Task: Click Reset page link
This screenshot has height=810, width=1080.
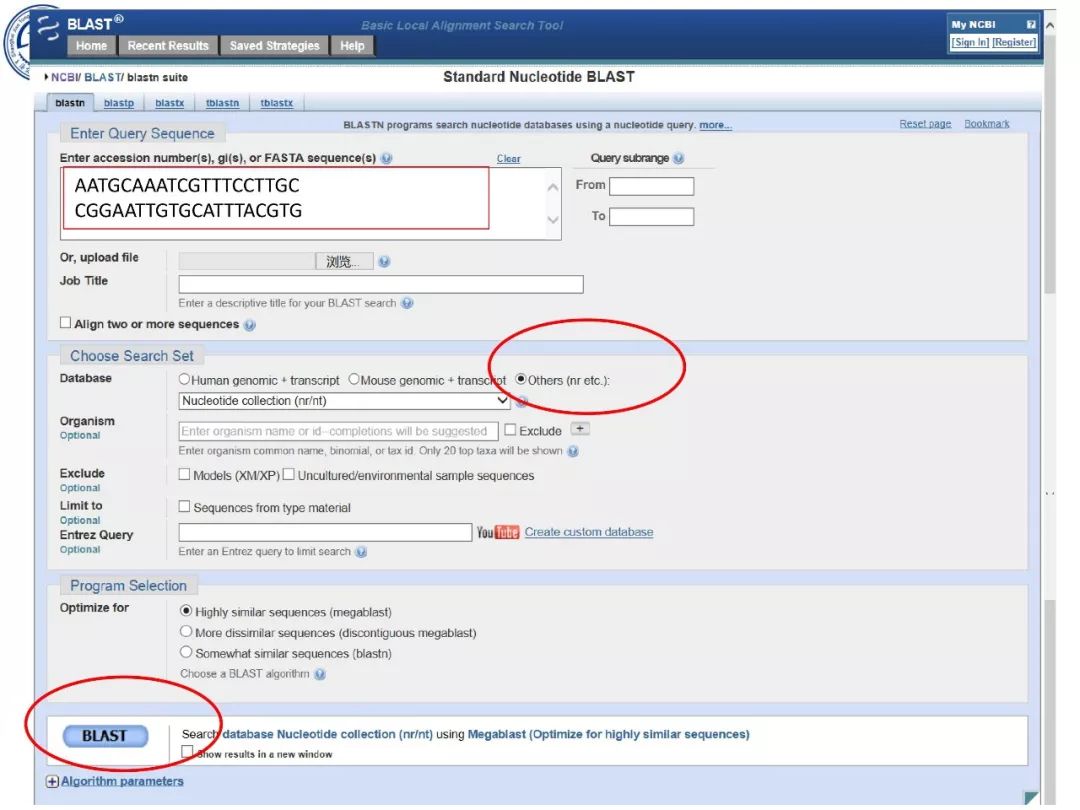Action: pos(925,124)
